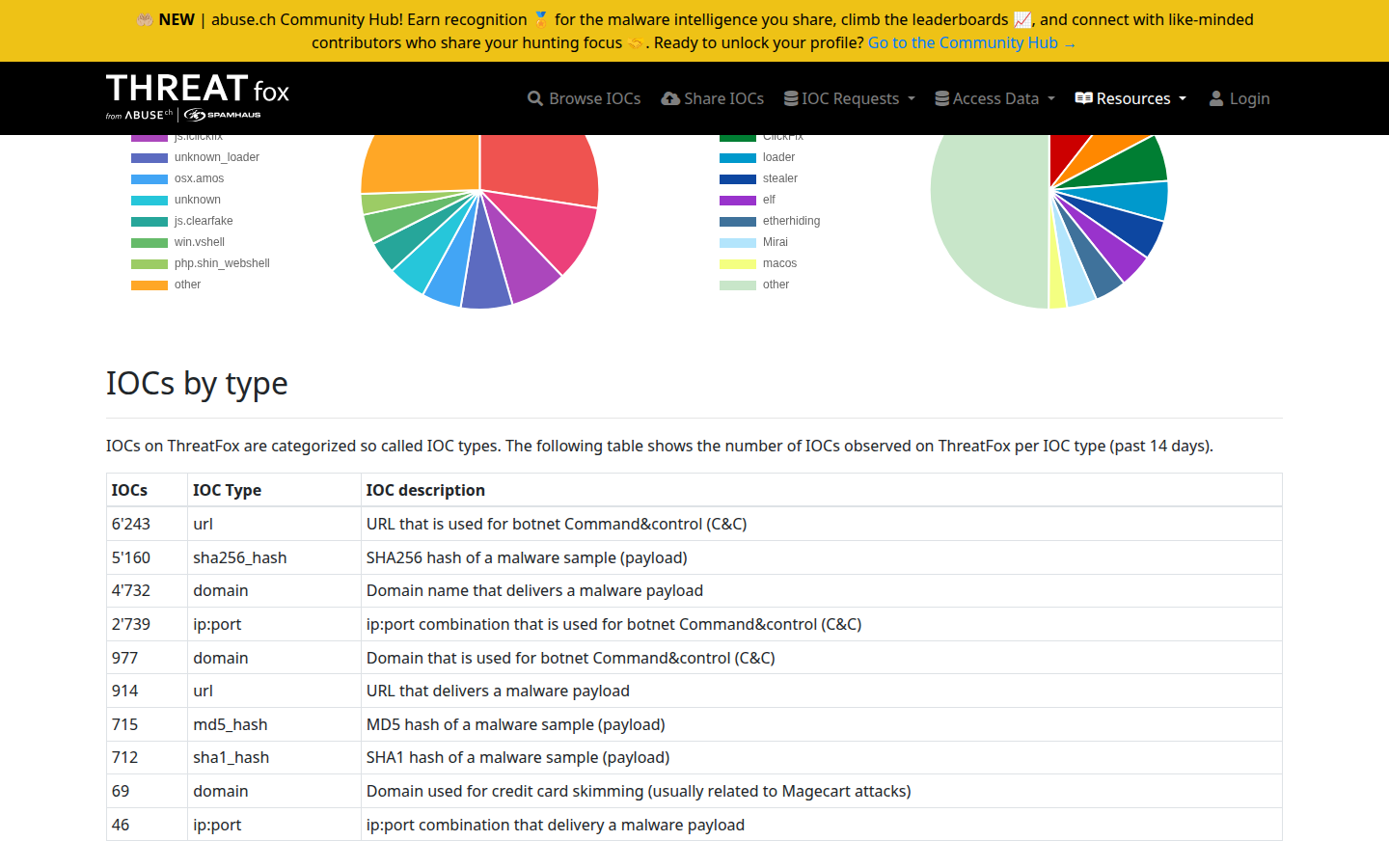Open Browse IOCs page

coord(585,98)
